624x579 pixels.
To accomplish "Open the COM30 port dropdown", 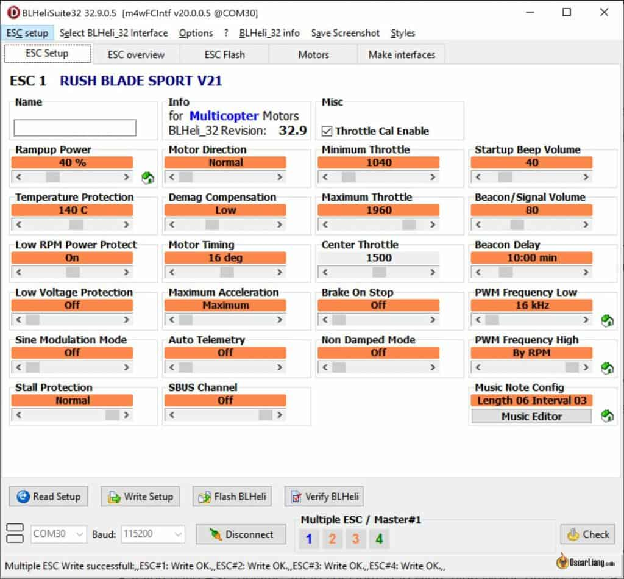I will click(58, 534).
